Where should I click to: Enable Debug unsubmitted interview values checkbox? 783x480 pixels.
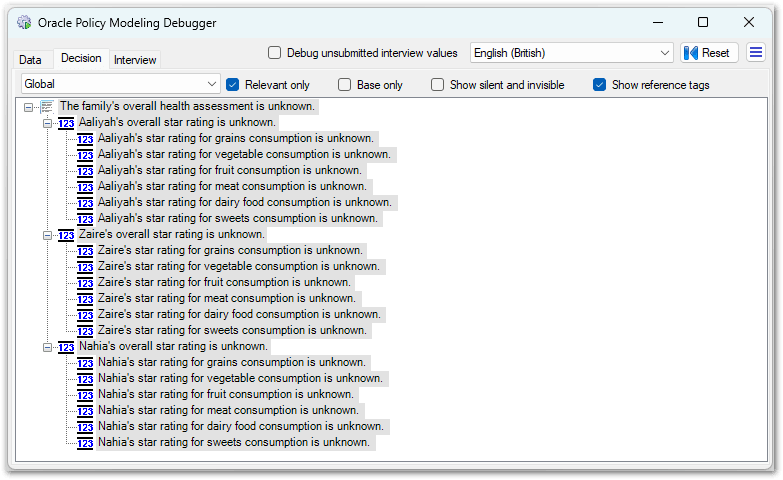click(x=274, y=52)
